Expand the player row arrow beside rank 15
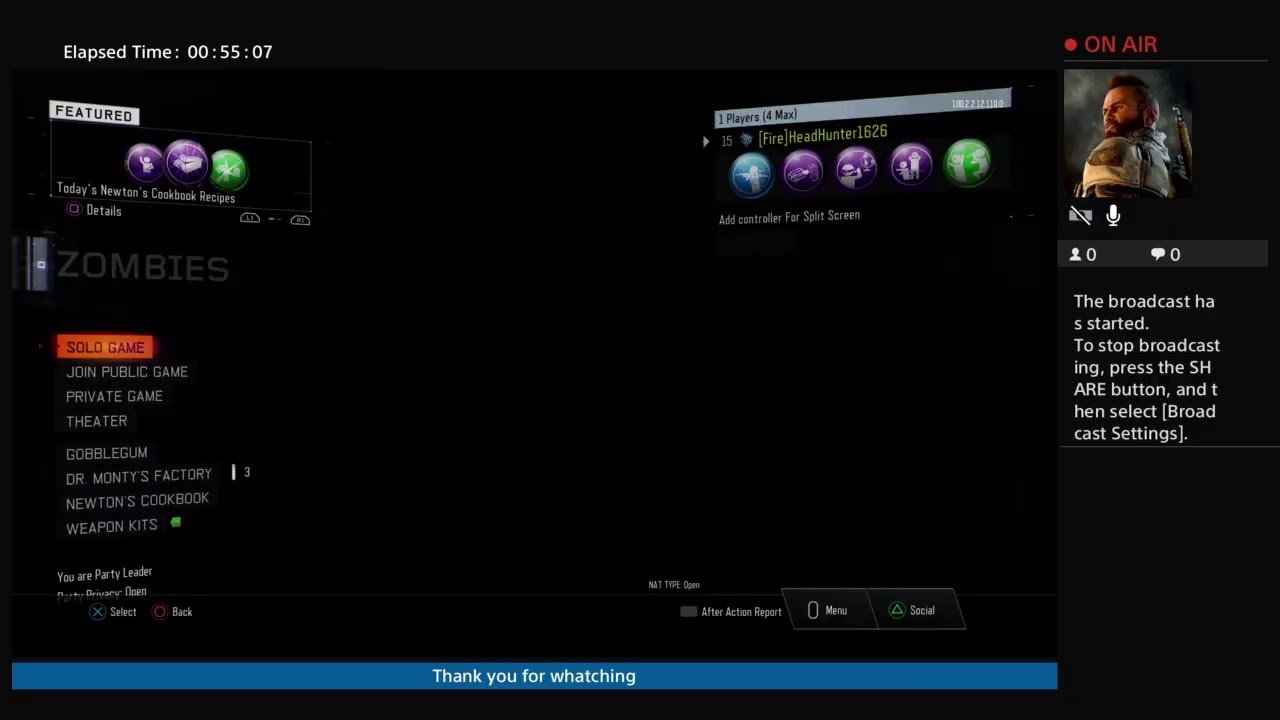1280x720 pixels. 706,142
